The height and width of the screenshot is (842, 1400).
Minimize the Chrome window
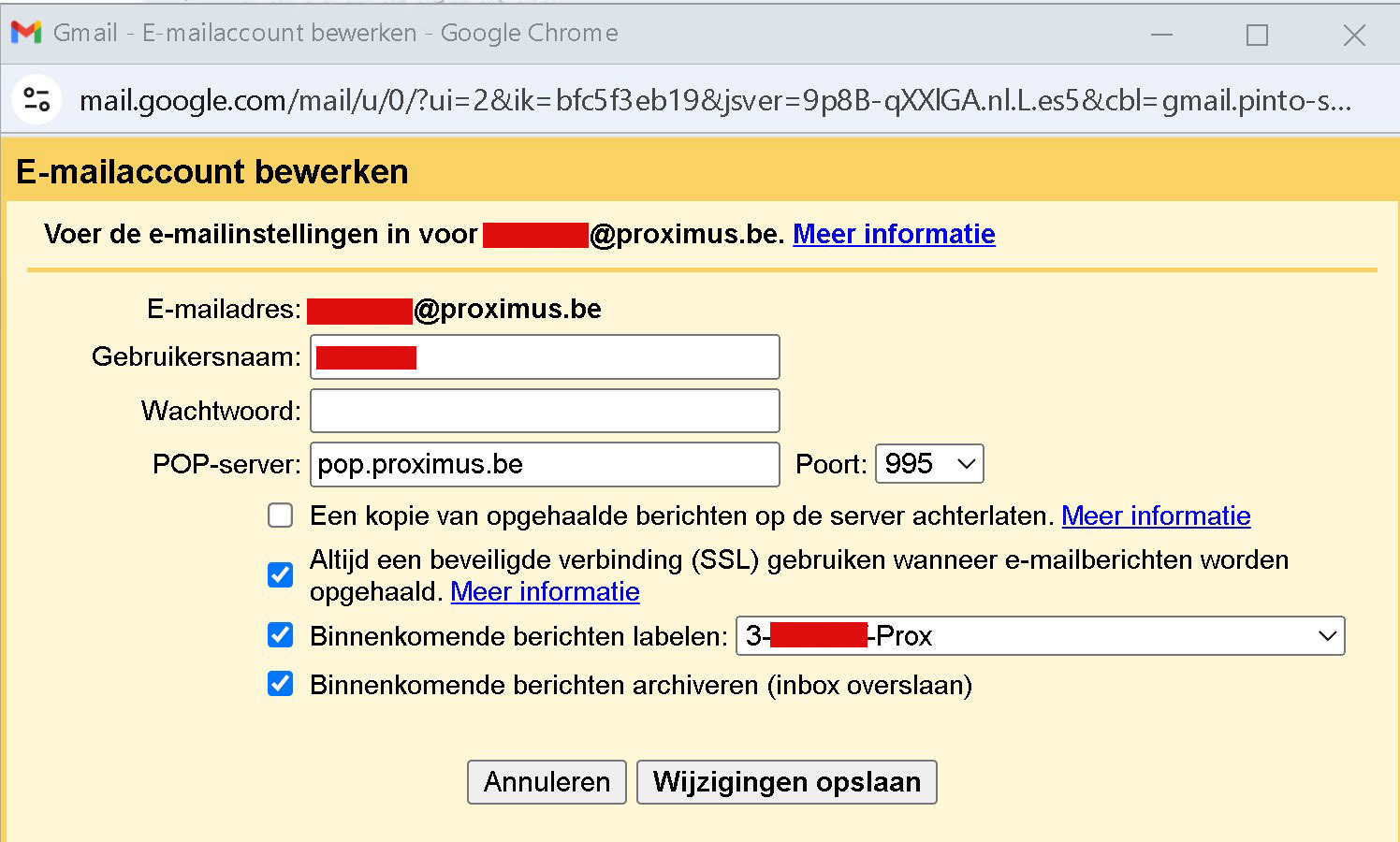[x=1161, y=35]
